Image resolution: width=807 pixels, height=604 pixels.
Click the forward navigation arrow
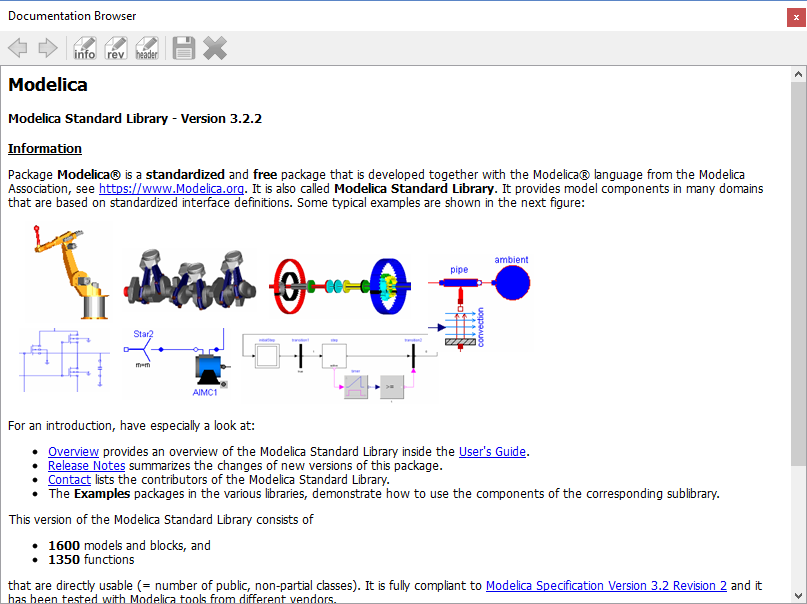coord(47,47)
